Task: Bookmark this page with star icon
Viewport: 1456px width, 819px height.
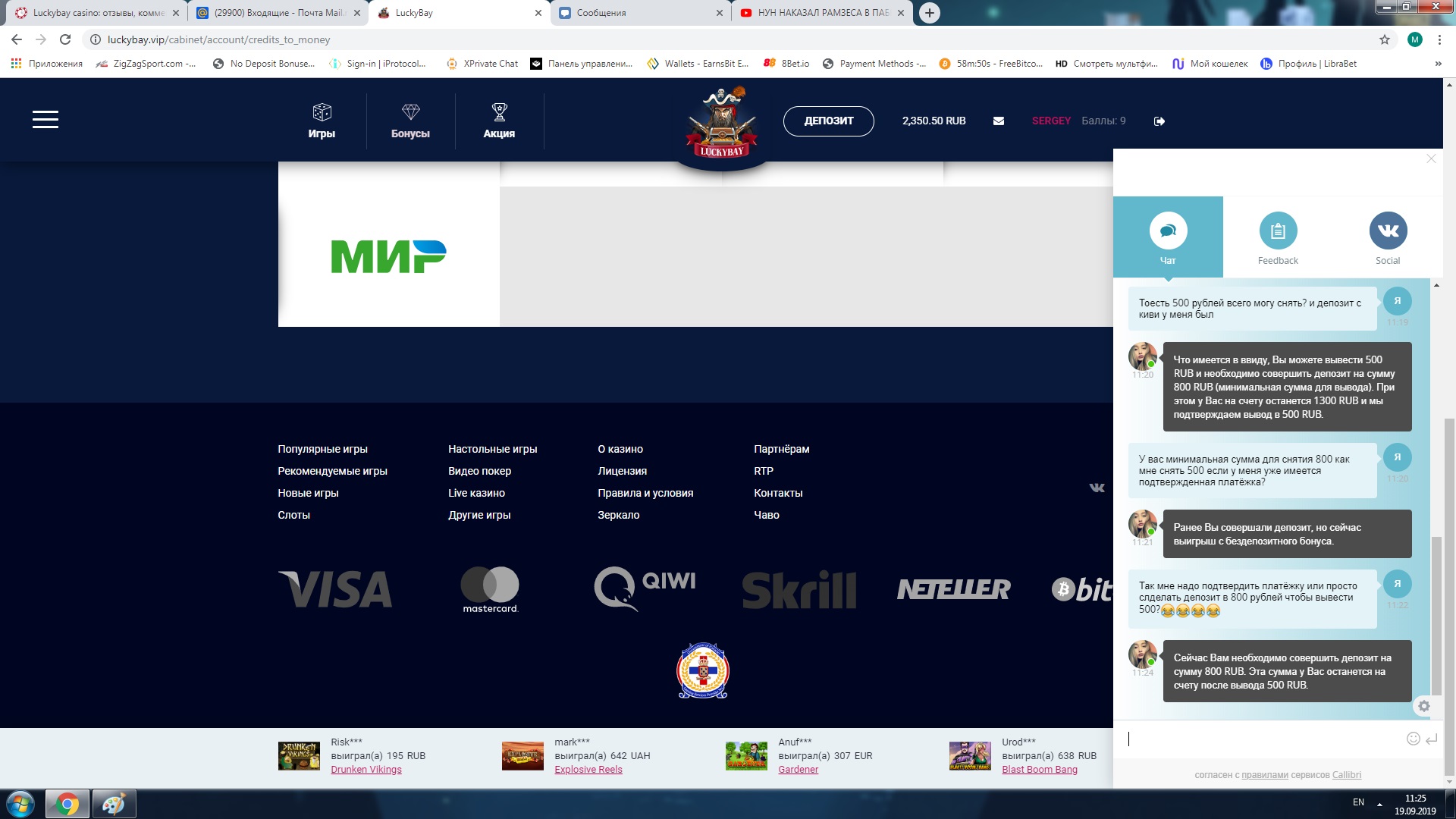Action: tap(1385, 39)
